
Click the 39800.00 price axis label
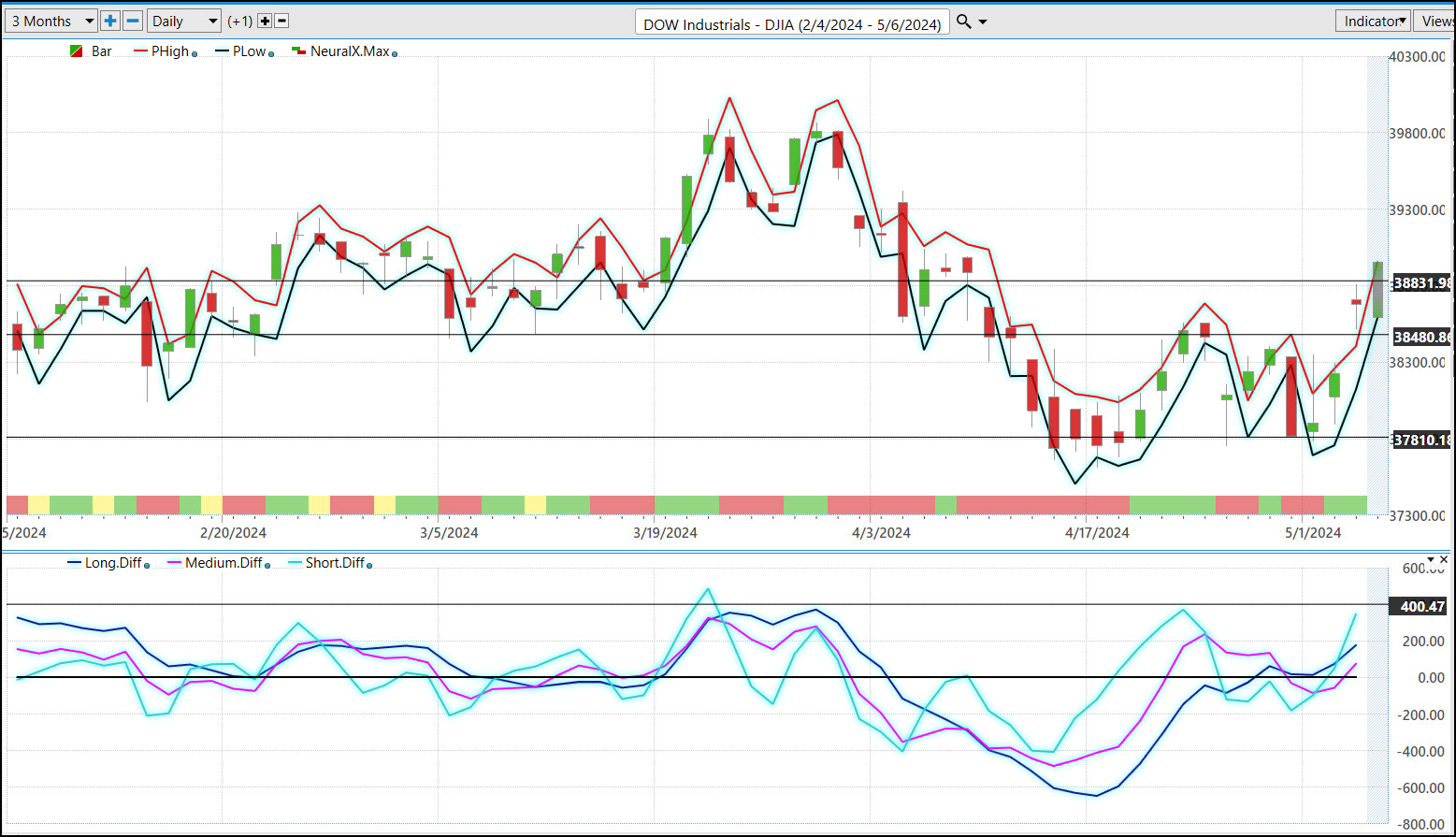[x=1418, y=134]
